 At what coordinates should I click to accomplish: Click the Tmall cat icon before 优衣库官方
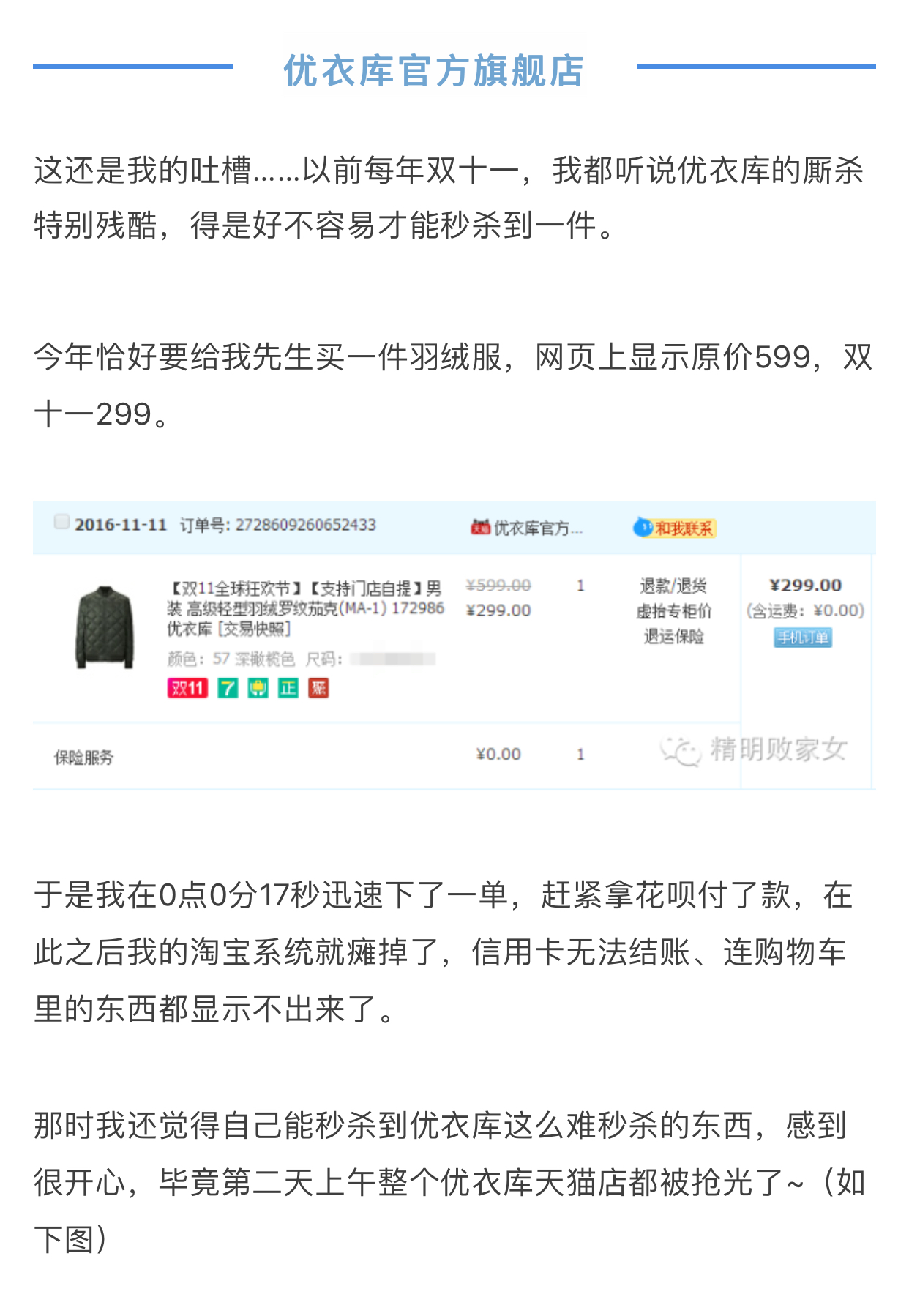click(x=480, y=528)
